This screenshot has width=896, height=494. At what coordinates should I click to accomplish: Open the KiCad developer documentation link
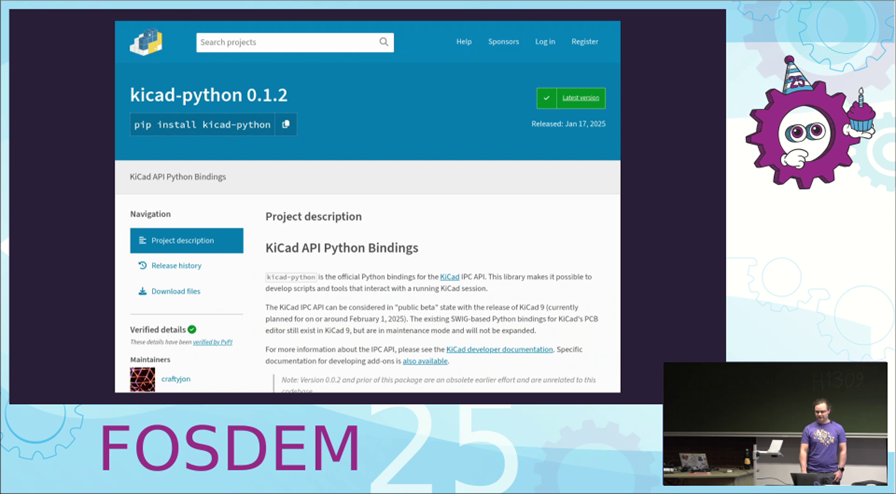coord(499,349)
